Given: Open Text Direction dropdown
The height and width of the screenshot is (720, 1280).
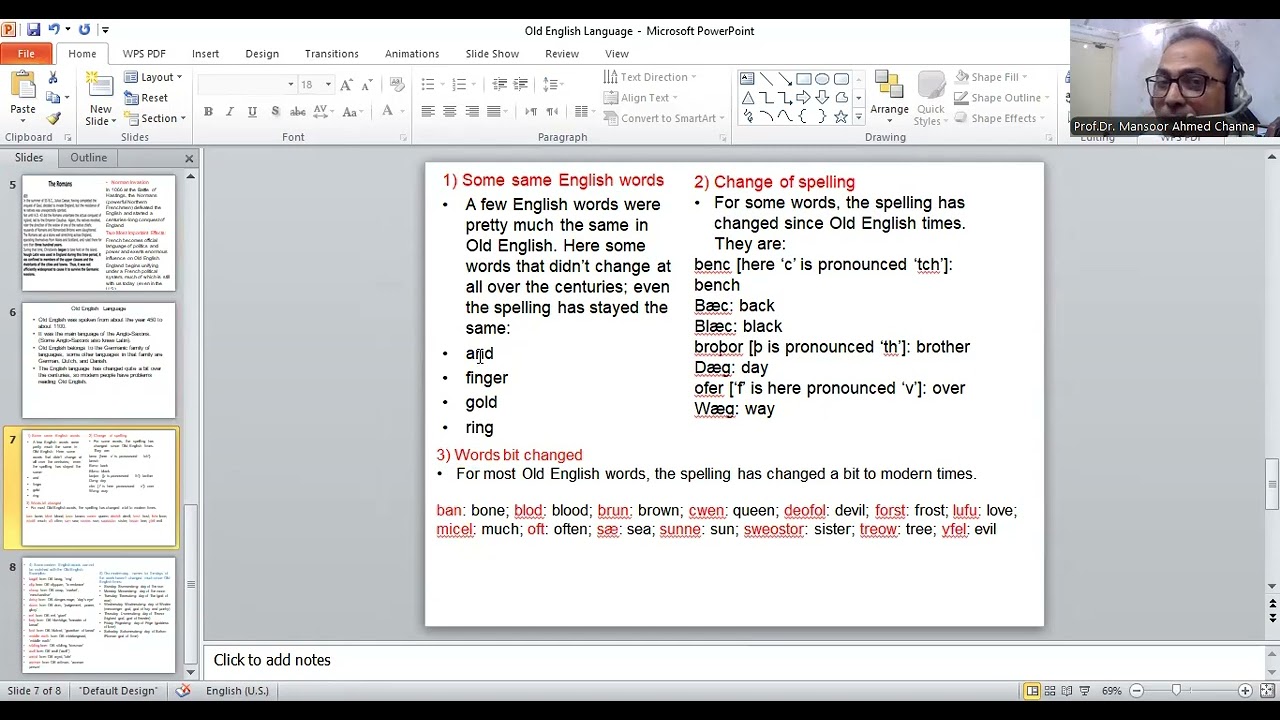Looking at the screenshot, I should pyautogui.click(x=650, y=77).
